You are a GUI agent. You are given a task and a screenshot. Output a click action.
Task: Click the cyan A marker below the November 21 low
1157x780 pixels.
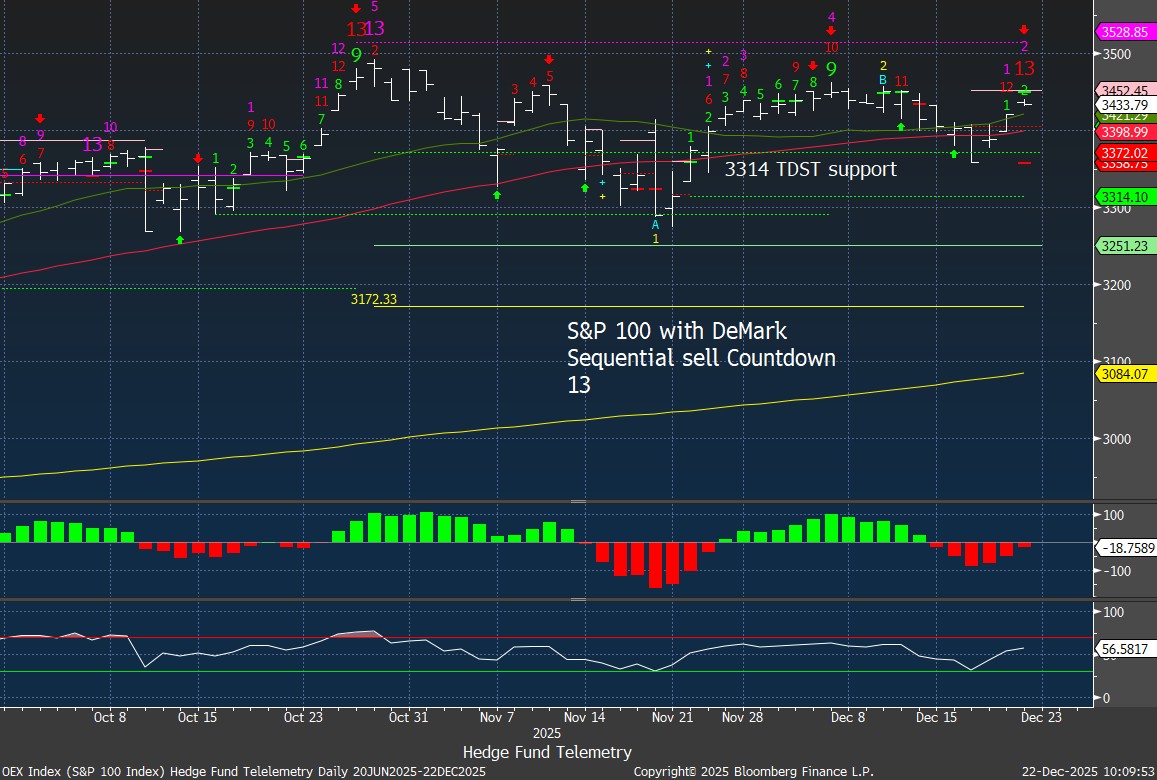pyautogui.click(x=655, y=225)
